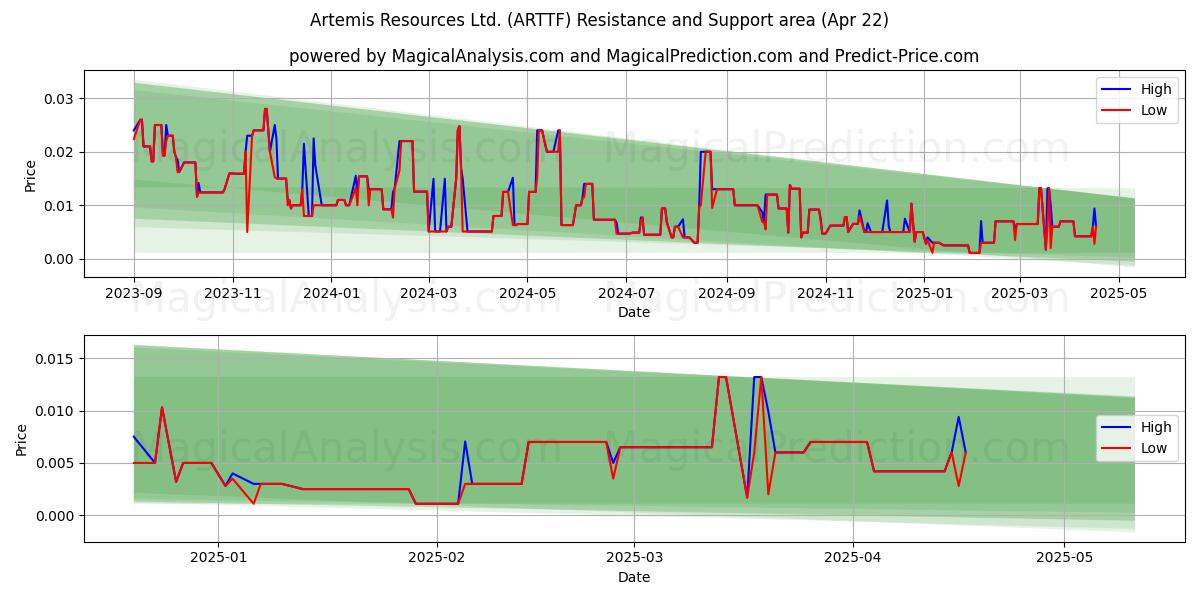The image size is (1200, 600).
Task: Click the 2024-07 tick label on the top chart
Action: 626,293
